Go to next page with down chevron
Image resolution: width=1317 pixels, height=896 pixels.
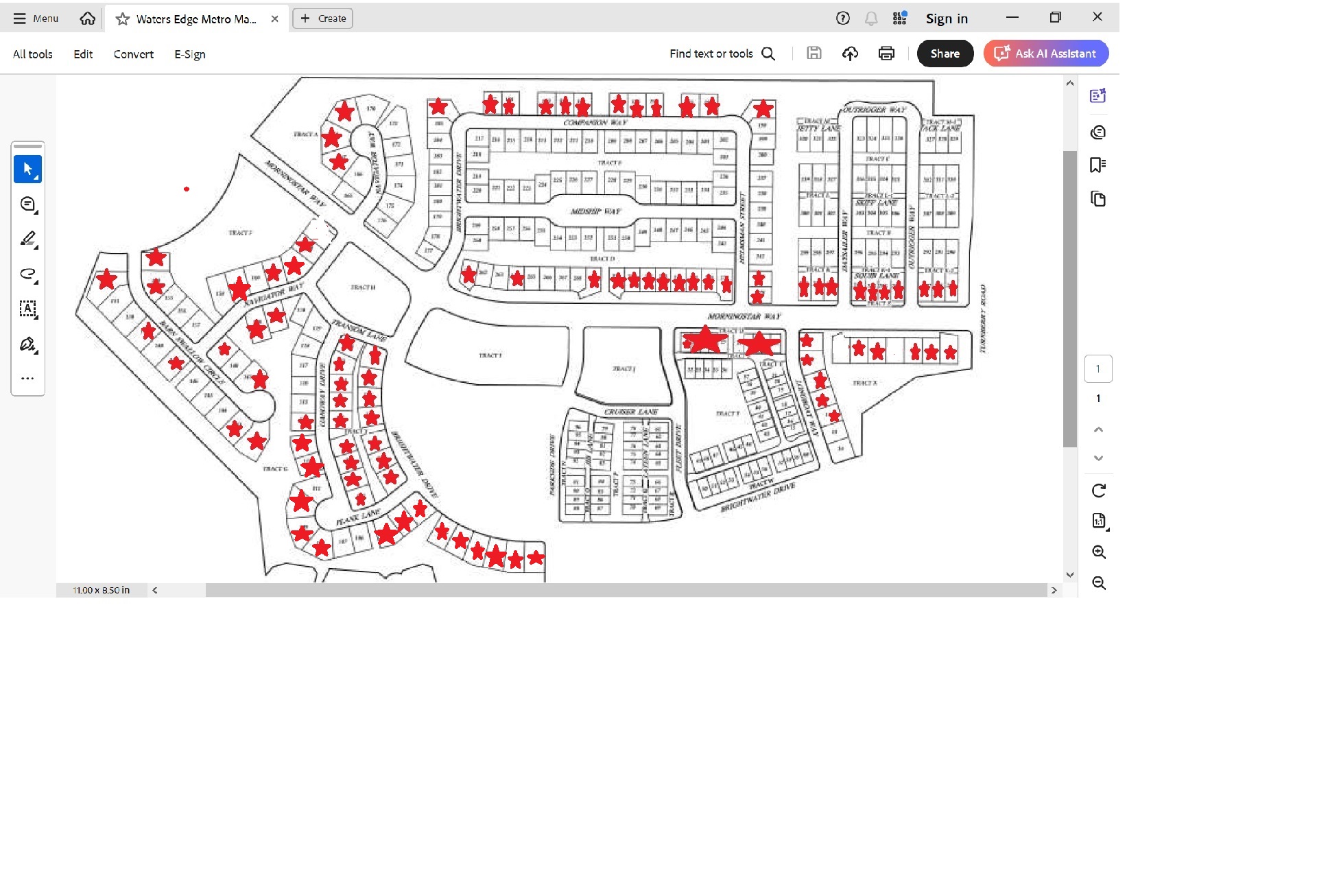pos(1098,458)
